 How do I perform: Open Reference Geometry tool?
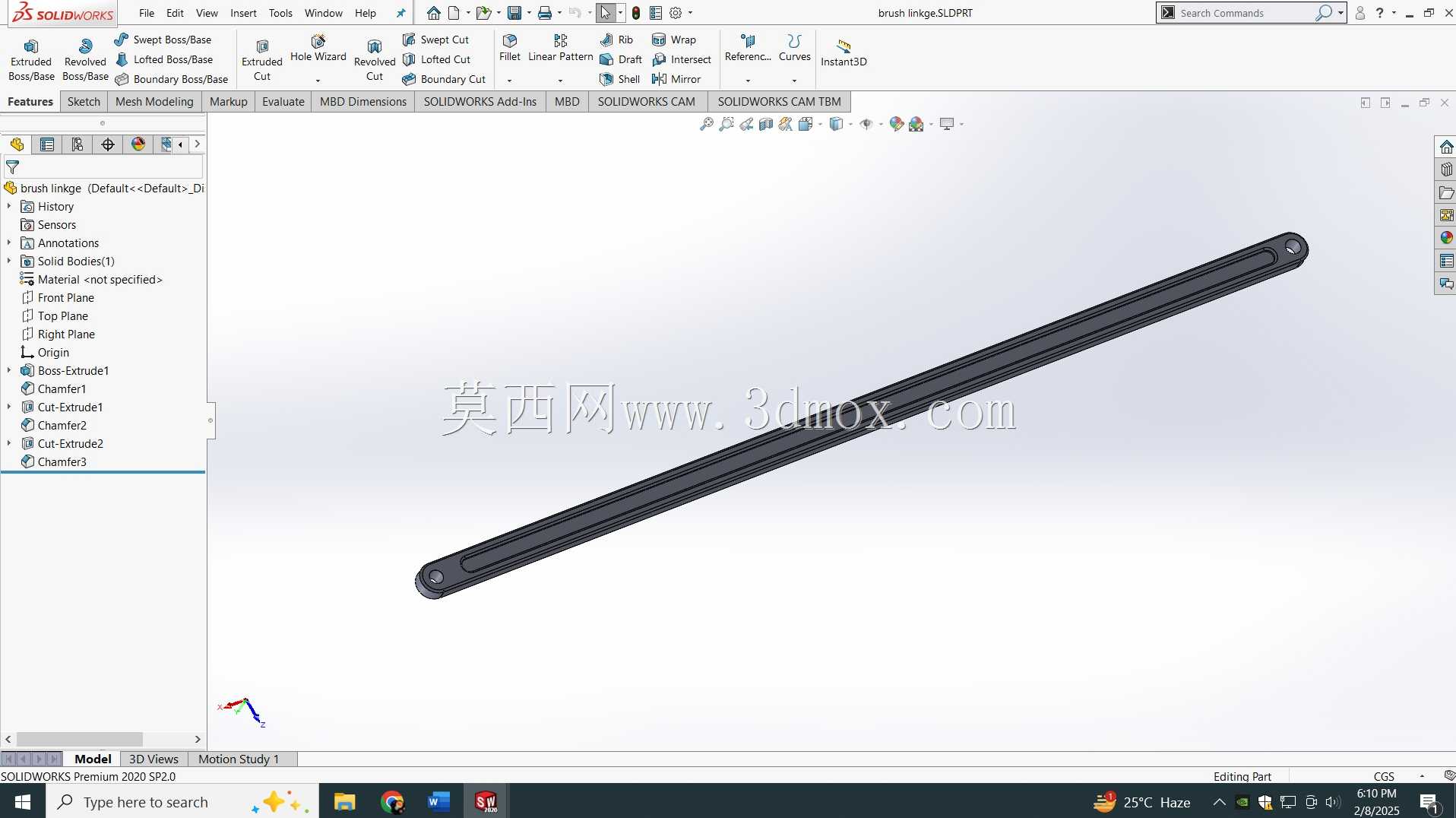click(x=748, y=49)
